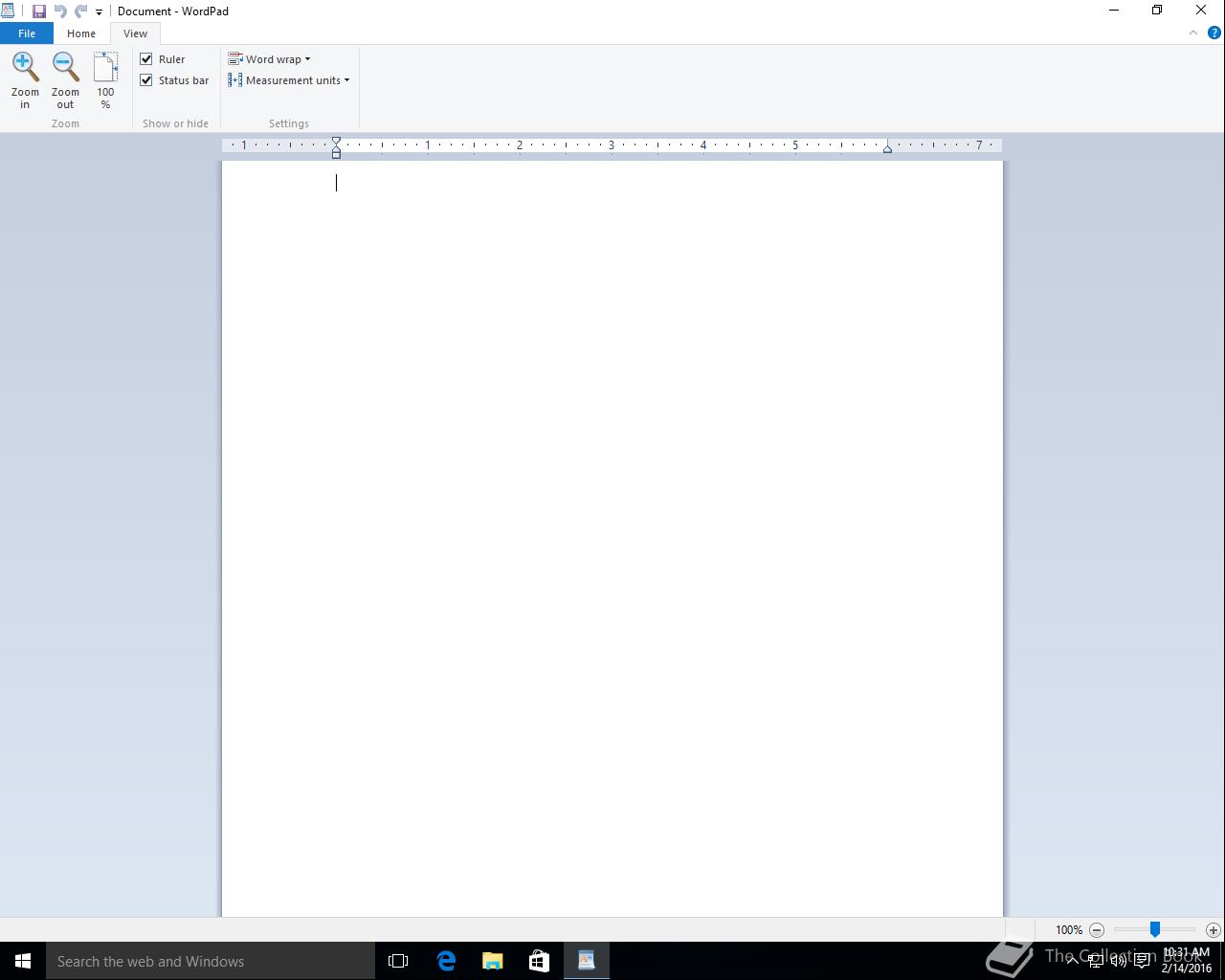Minimize the WordPad window
This screenshot has width=1225, height=980.
(1113, 11)
